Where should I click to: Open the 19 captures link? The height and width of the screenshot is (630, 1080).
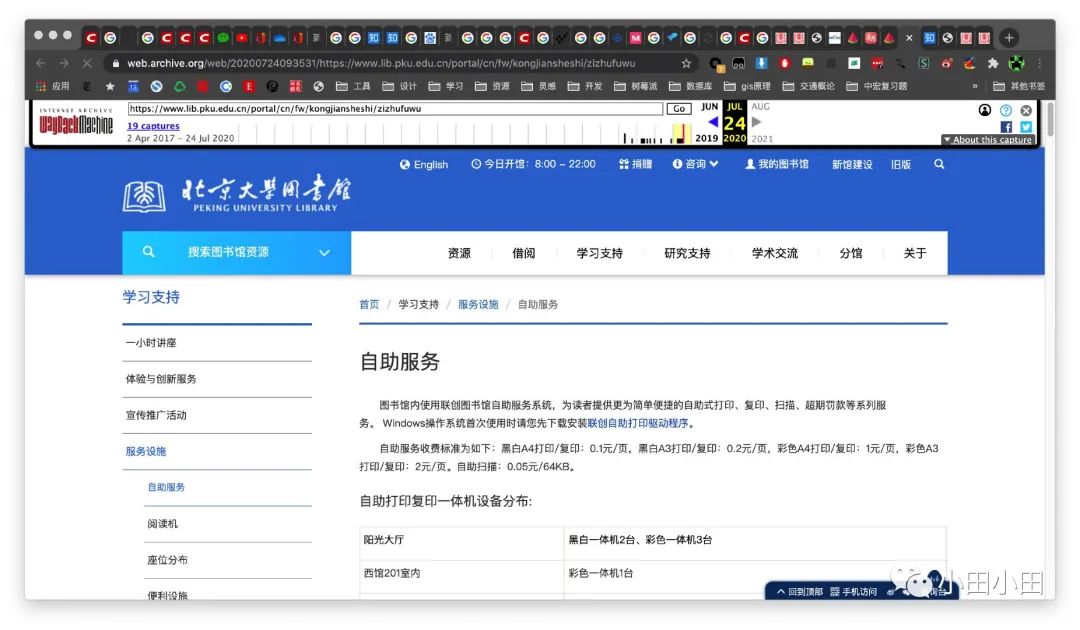[153, 126]
